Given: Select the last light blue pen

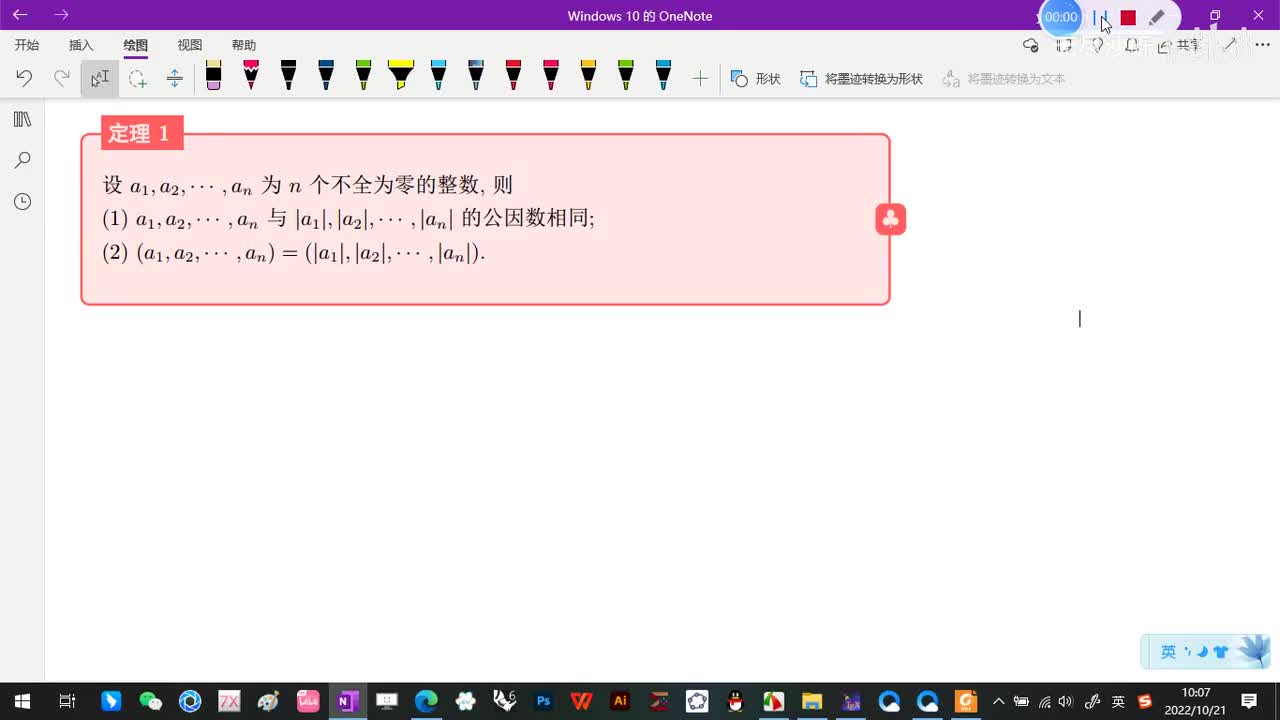Looking at the screenshot, I should pyautogui.click(x=663, y=76).
